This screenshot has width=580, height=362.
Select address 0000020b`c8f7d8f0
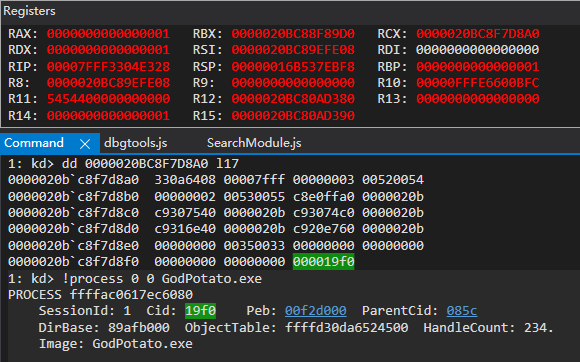[74, 262]
